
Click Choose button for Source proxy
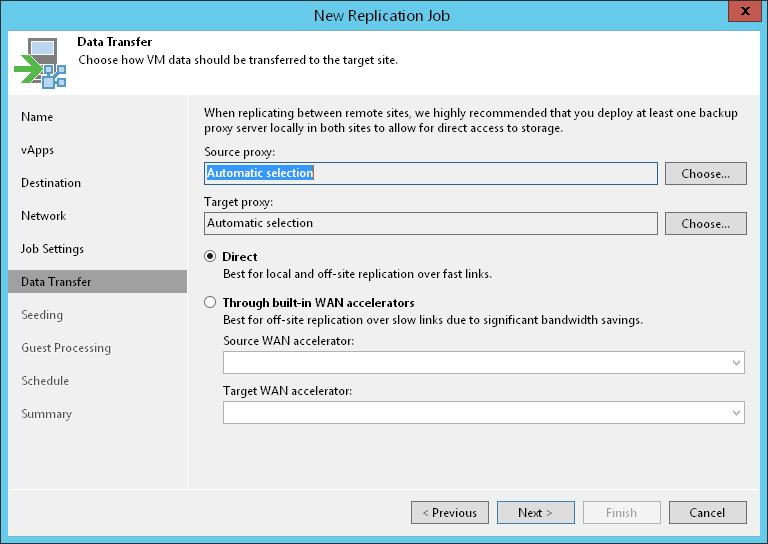[705, 173]
